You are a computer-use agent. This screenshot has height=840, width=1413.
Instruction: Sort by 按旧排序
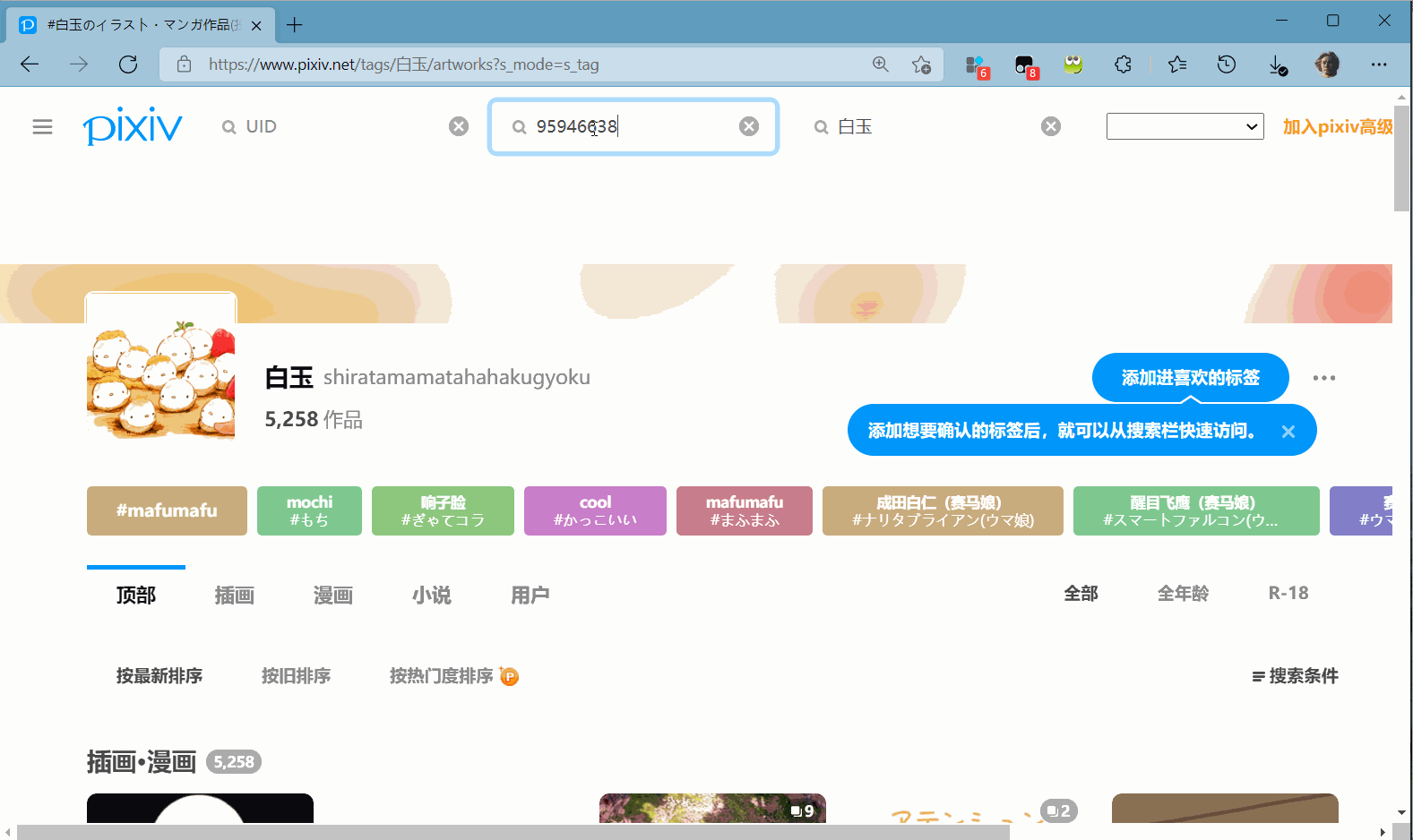pyautogui.click(x=296, y=676)
